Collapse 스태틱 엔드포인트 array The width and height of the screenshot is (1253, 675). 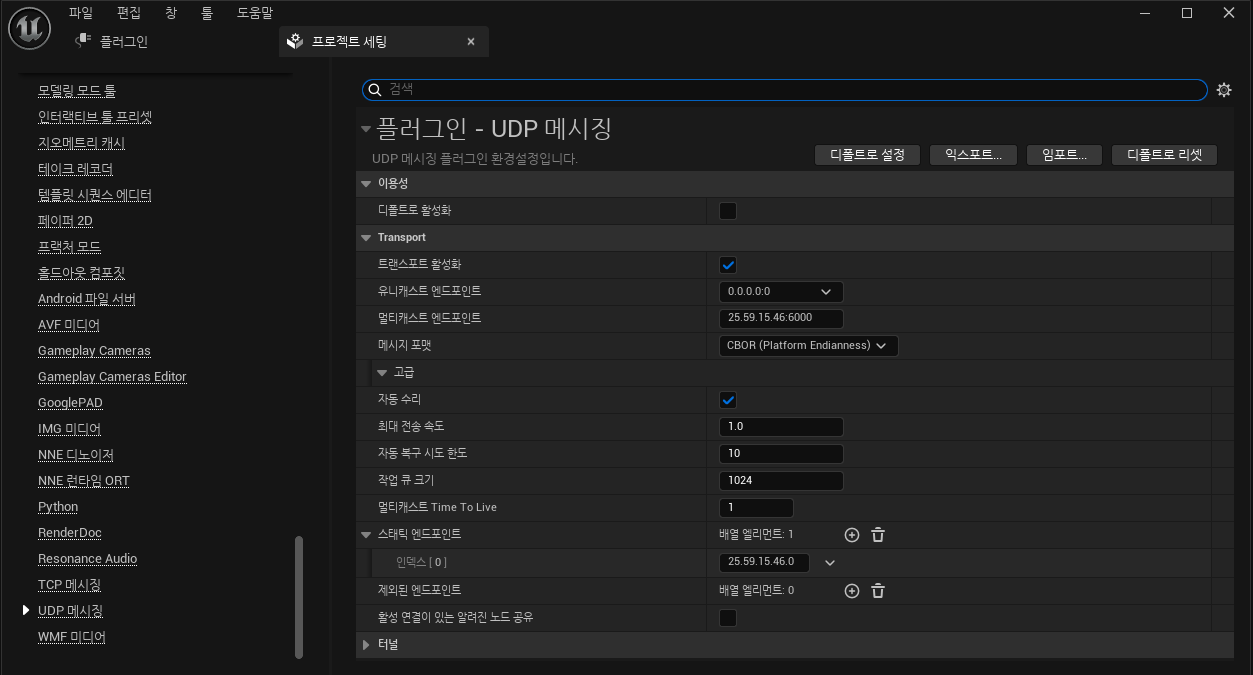click(x=366, y=535)
